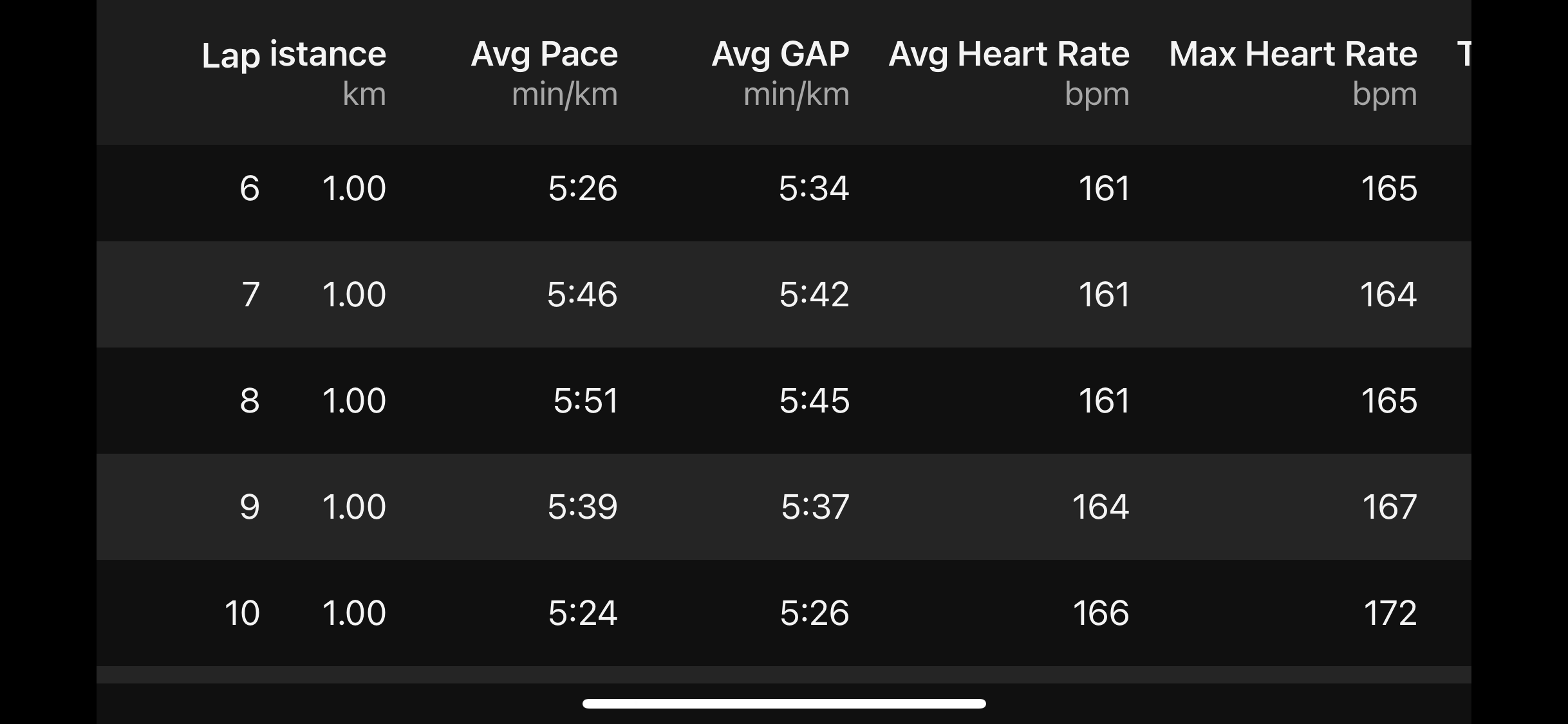The image size is (1568, 724).
Task: Select the 167 max heart rate value
Action: [x=1390, y=507]
